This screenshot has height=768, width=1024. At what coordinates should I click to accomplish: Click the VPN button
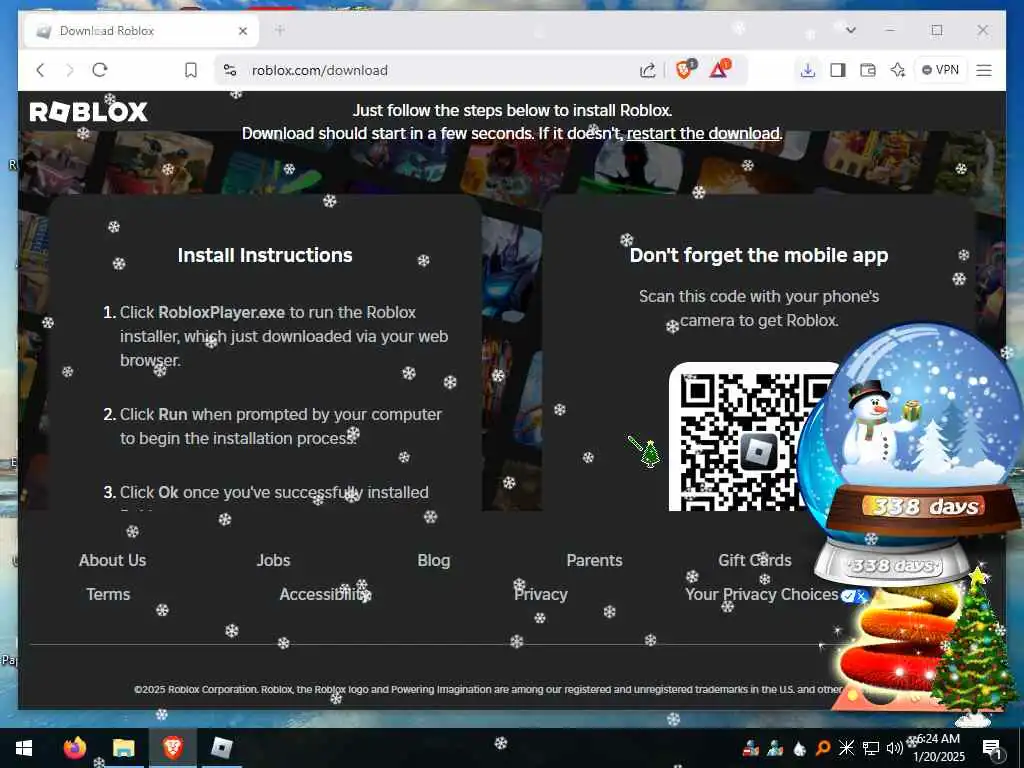[x=940, y=70]
